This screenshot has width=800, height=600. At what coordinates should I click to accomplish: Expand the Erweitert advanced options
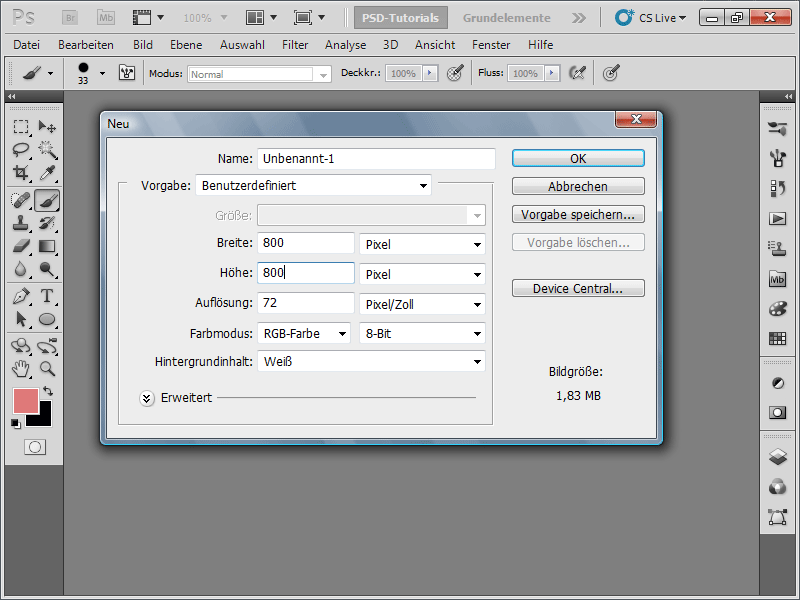pos(147,398)
